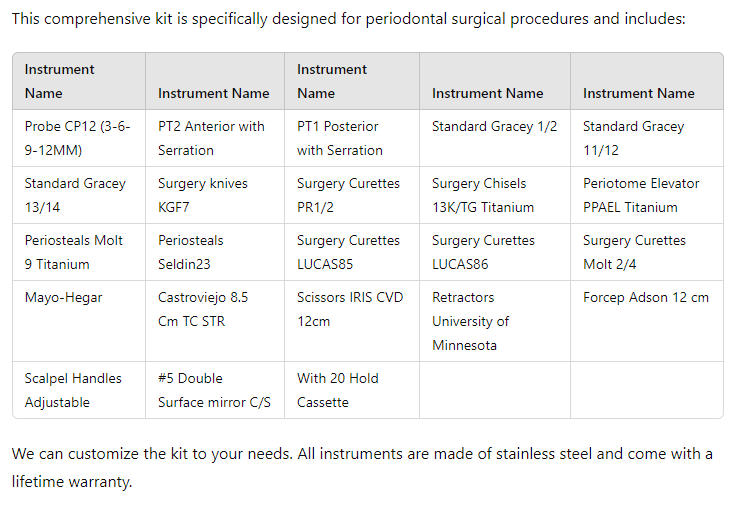Select the Surgery knives KGF7 cell
The height and width of the screenshot is (505, 734).
[213, 195]
